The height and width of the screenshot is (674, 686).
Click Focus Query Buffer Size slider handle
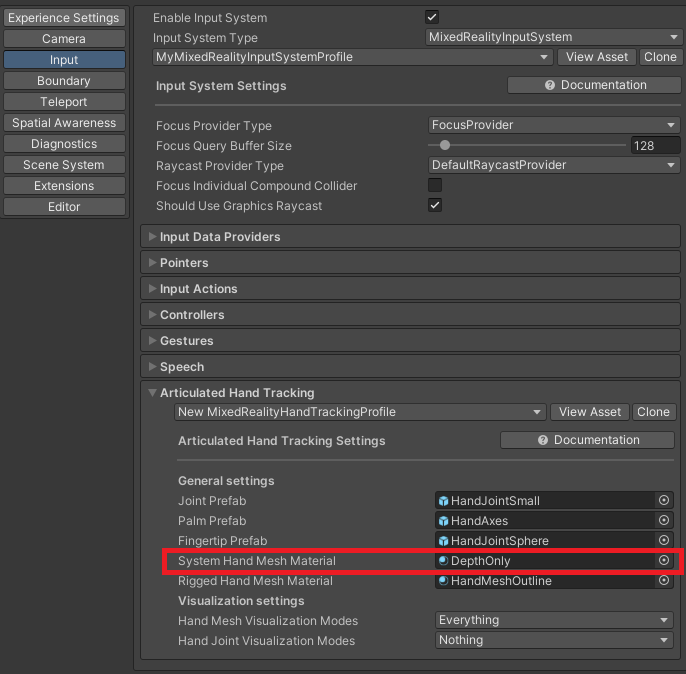445,145
